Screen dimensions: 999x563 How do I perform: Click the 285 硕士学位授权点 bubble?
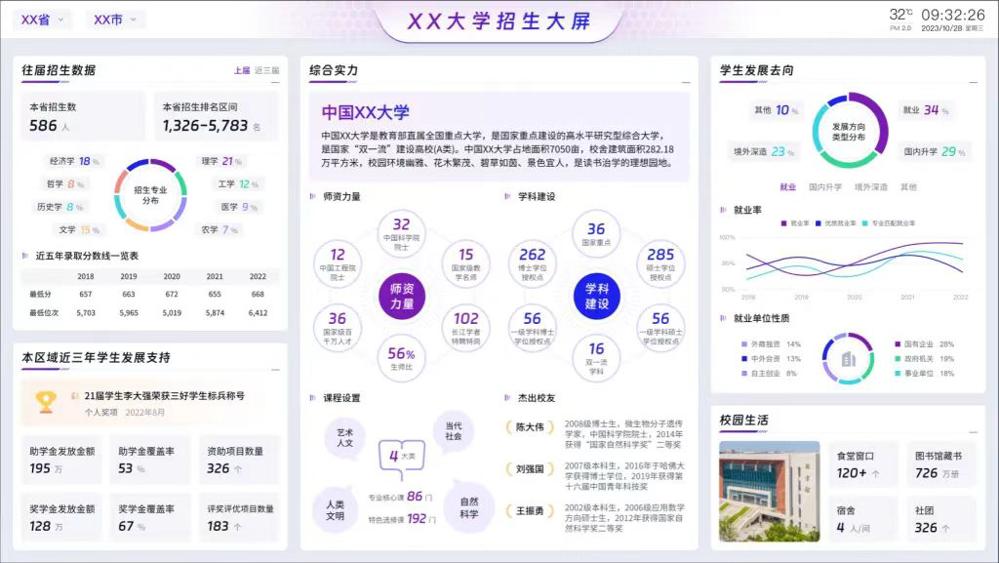[x=661, y=264]
